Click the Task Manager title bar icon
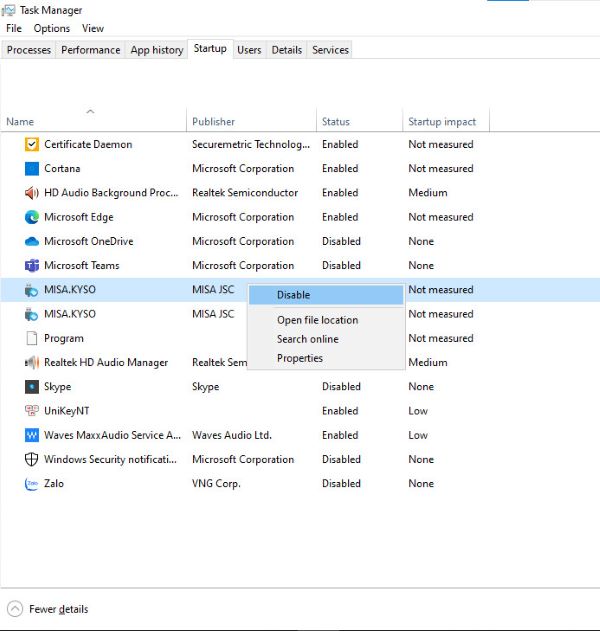This screenshot has height=631, width=600. 8,10
